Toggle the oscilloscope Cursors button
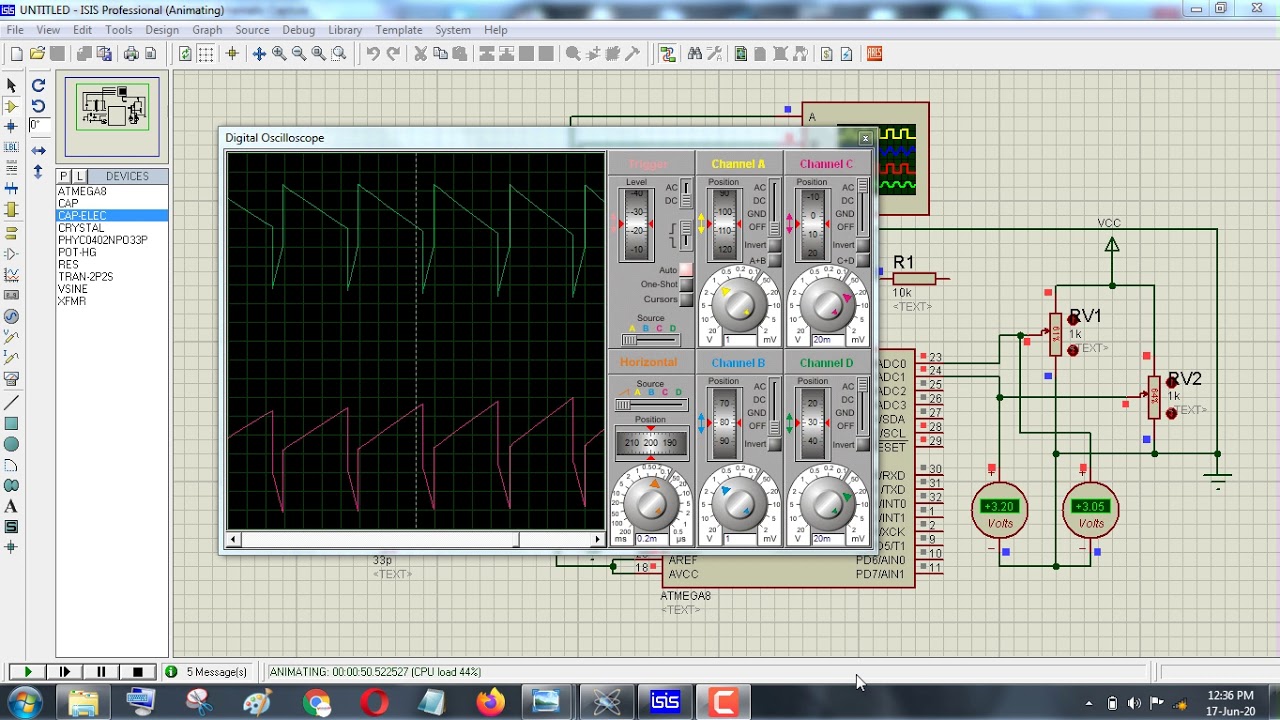This screenshot has height=720, width=1280. tap(686, 300)
